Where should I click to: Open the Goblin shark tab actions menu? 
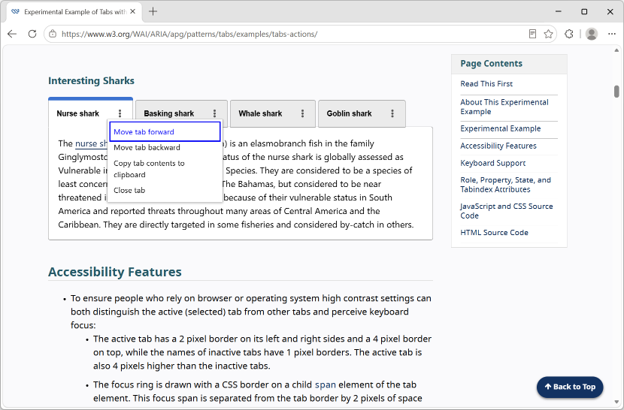(x=392, y=113)
